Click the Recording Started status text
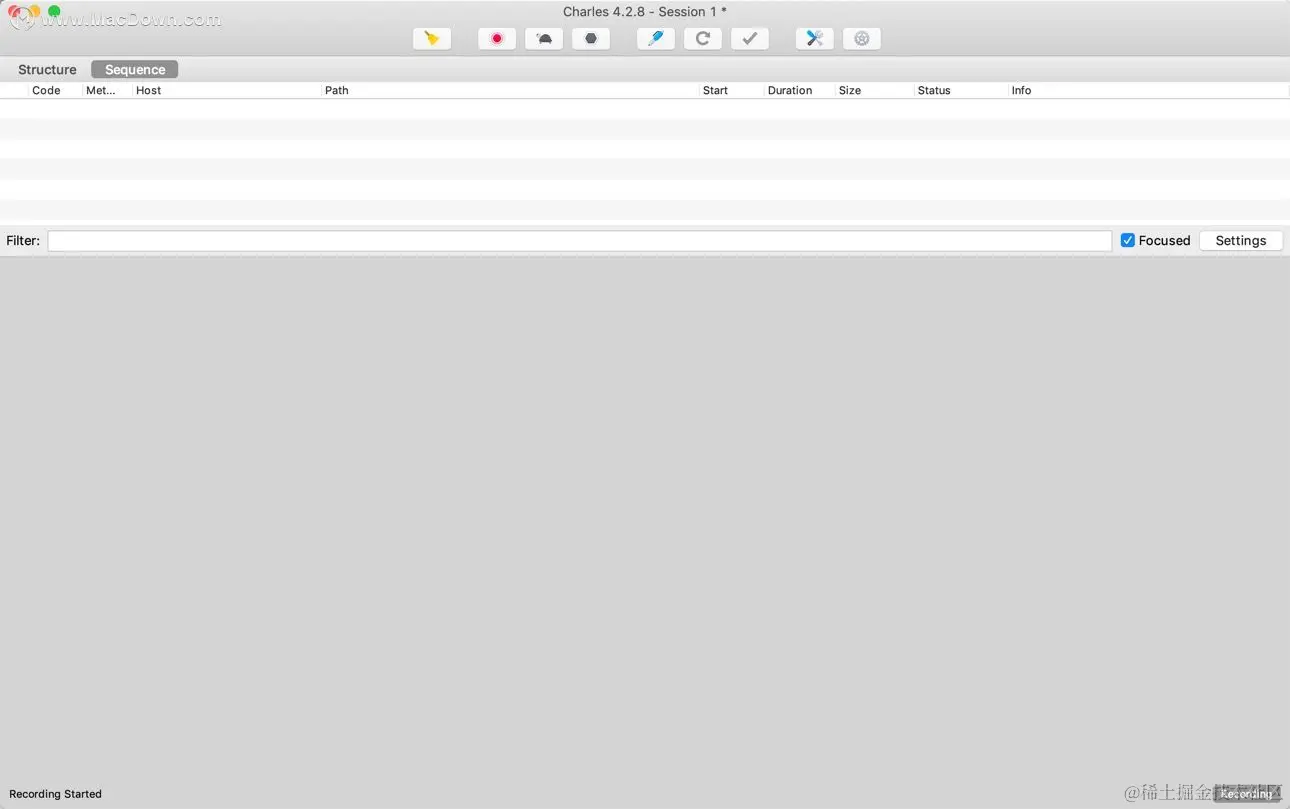The image size is (1290, 809). (x=55, y=794)
